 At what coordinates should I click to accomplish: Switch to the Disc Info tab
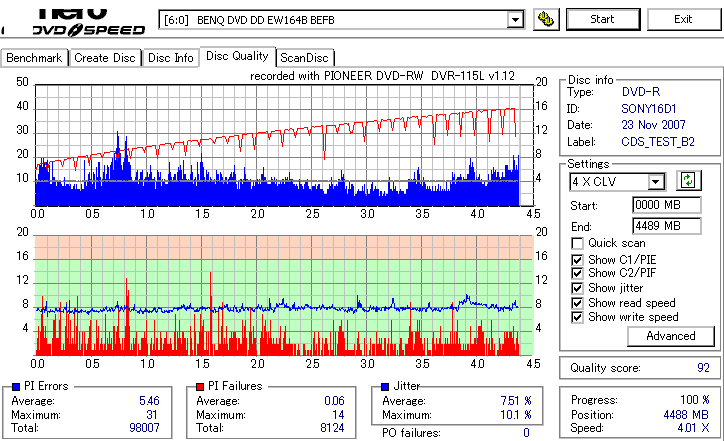pos(170,58)
